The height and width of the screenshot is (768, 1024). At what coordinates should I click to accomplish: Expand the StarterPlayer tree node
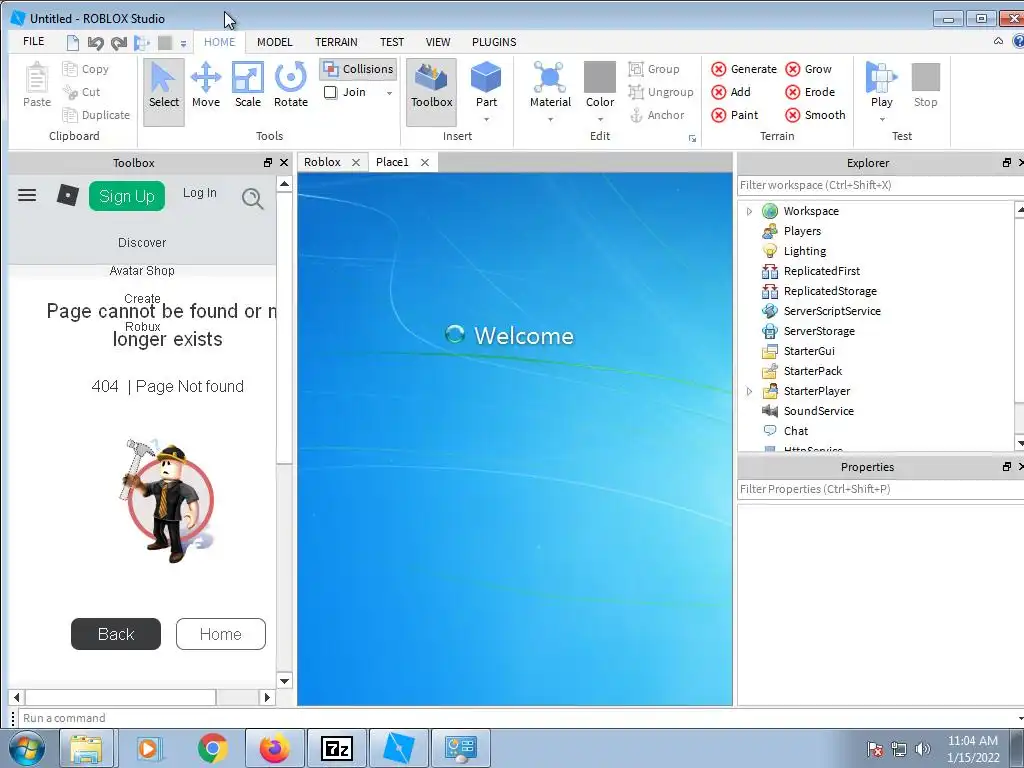coord(749,391)
